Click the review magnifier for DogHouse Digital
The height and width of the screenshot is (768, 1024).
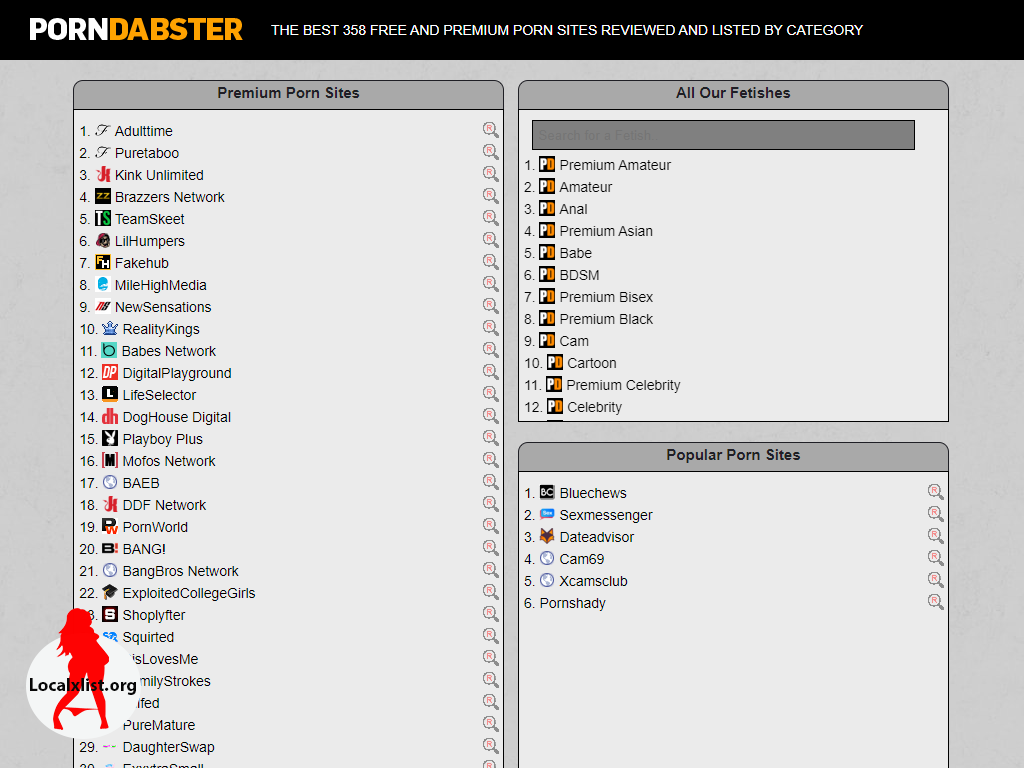pyautogui.click(x=490, y=416)
